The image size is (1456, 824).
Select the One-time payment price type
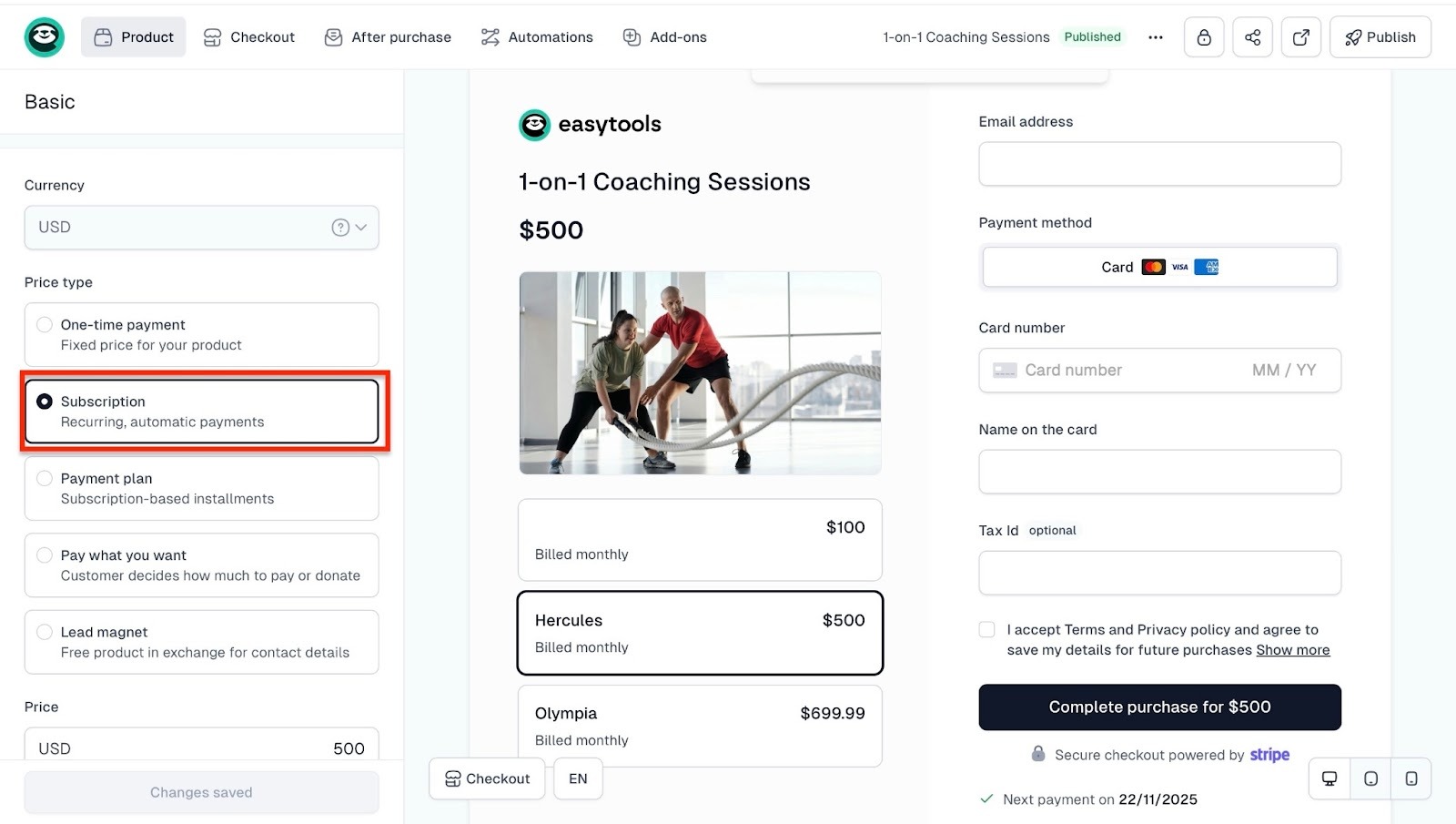tap(201, 335)
